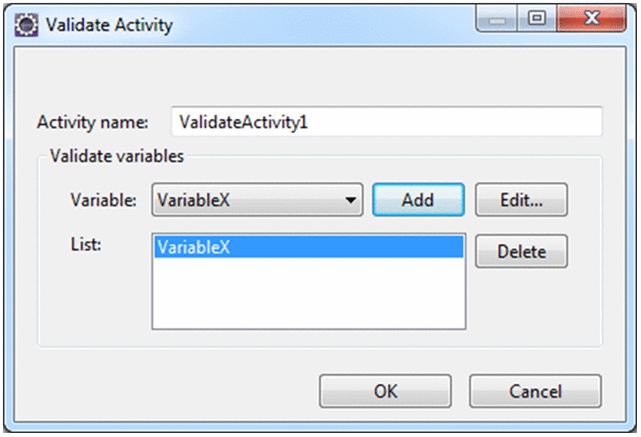
Task: Click the Activity name text field
Action: point(386,122)
